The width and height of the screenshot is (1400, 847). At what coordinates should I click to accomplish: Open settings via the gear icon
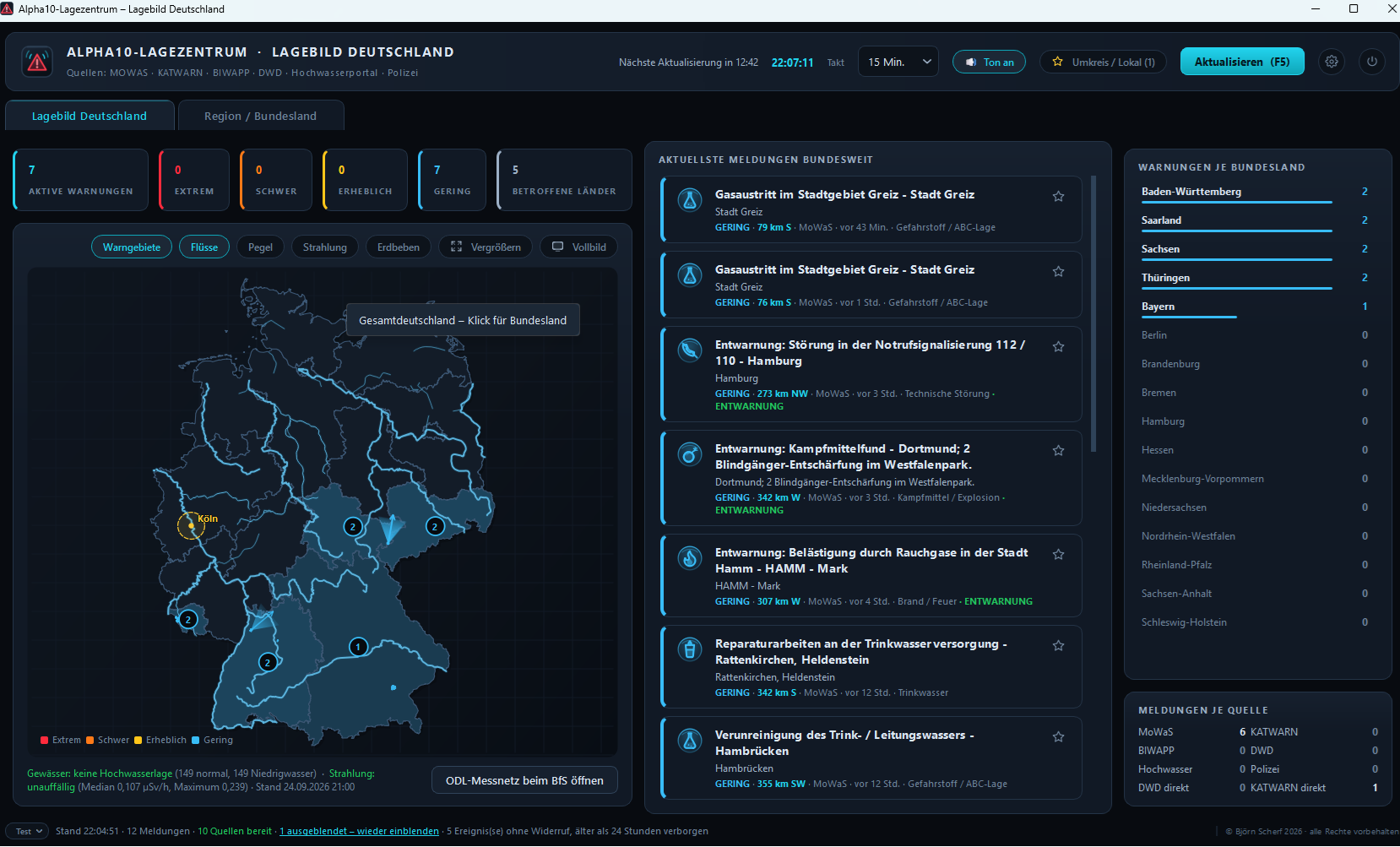1332,62
